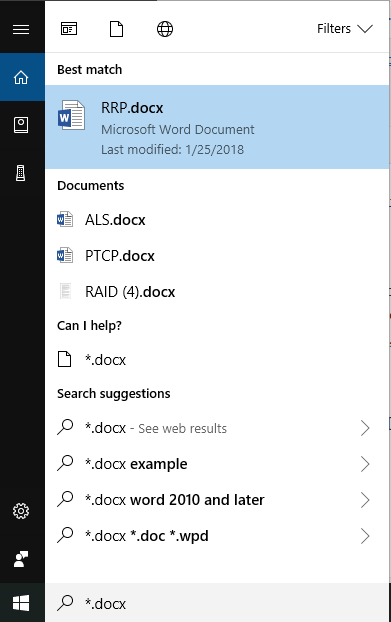Open the ALS.docx document

pyautogui.click(x=217, y=219)
